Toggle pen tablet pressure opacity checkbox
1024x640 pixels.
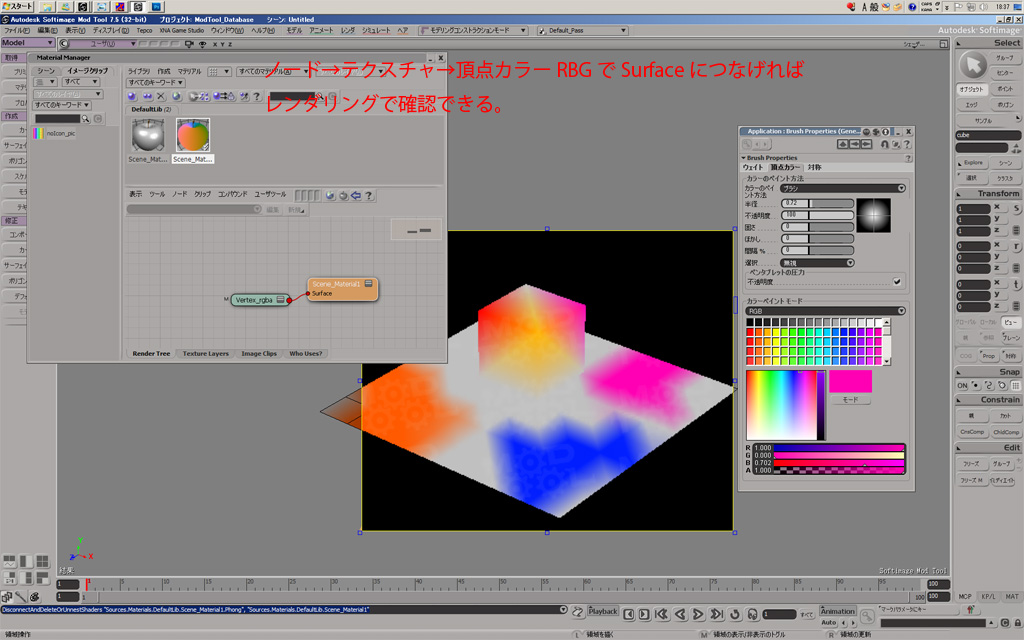point(897,282)
